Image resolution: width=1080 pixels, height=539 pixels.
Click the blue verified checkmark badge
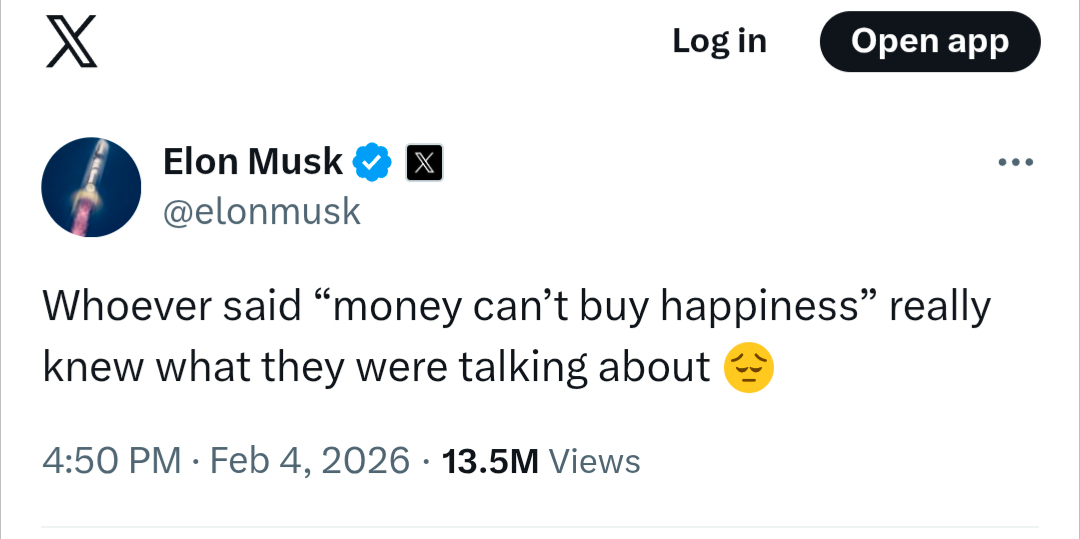click(373, 161)
